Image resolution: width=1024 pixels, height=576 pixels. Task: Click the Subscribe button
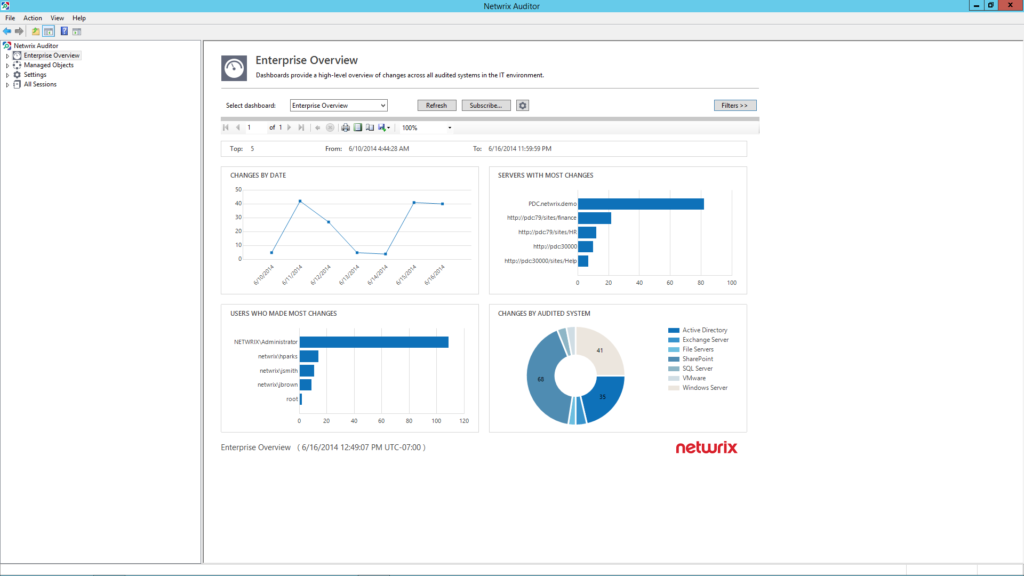pyautogui.click(x=489, y=104)
